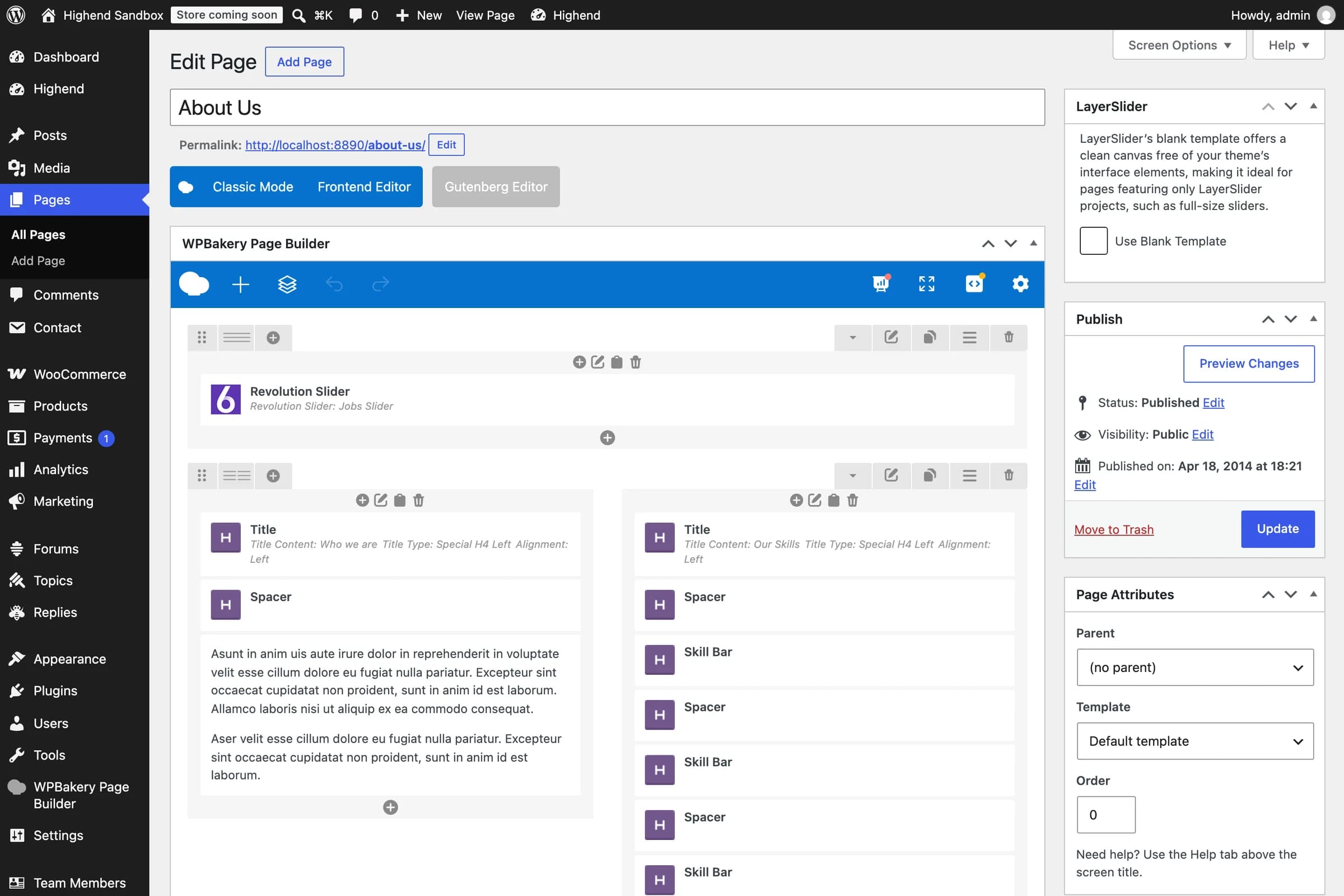The width and height of the screenshot is (1344, 896).
Task: Change layout of the Revolution Slider row
Action: click(x=236, y=338)
